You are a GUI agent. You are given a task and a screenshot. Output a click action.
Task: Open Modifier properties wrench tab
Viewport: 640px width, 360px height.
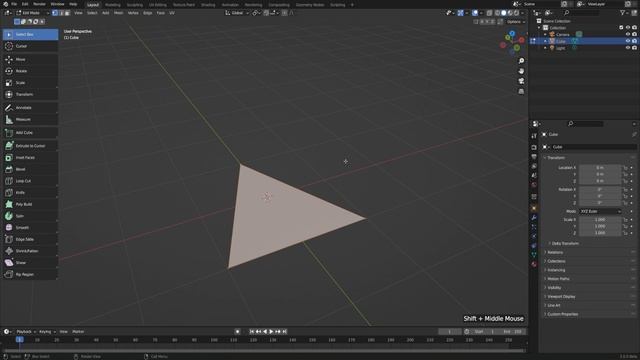point(534,218)
